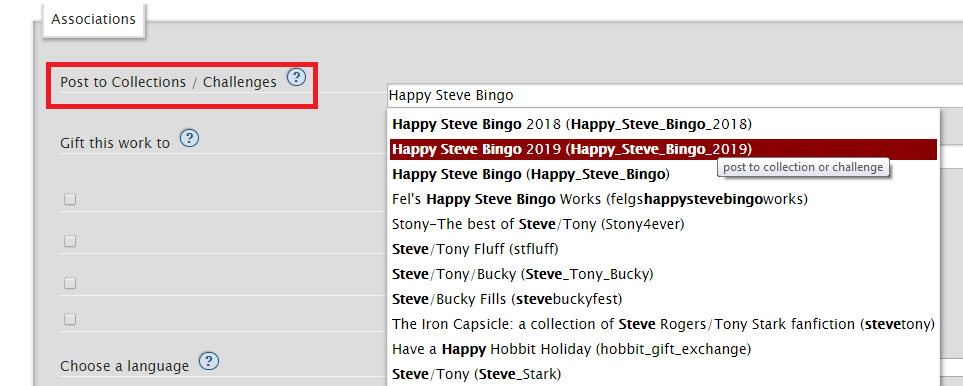Viewport: 963px width, 386px height.
Task: Tick the first checkbox below Gift this work
Action: [70, 199]
